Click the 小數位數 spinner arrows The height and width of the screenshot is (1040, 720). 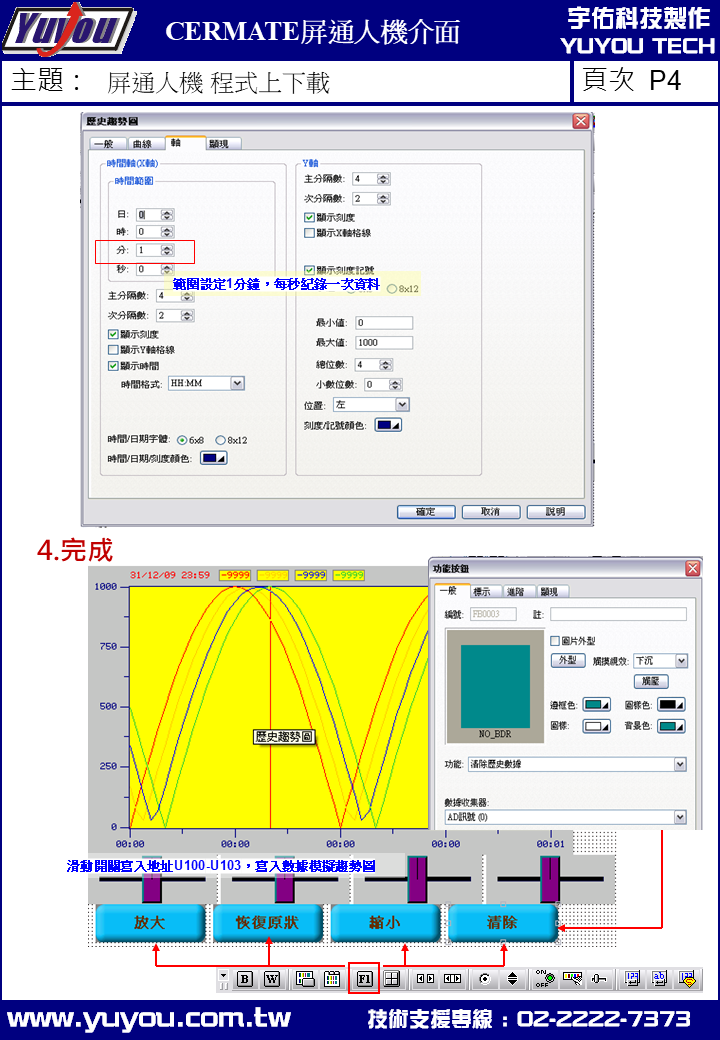(x=395, y=385)
